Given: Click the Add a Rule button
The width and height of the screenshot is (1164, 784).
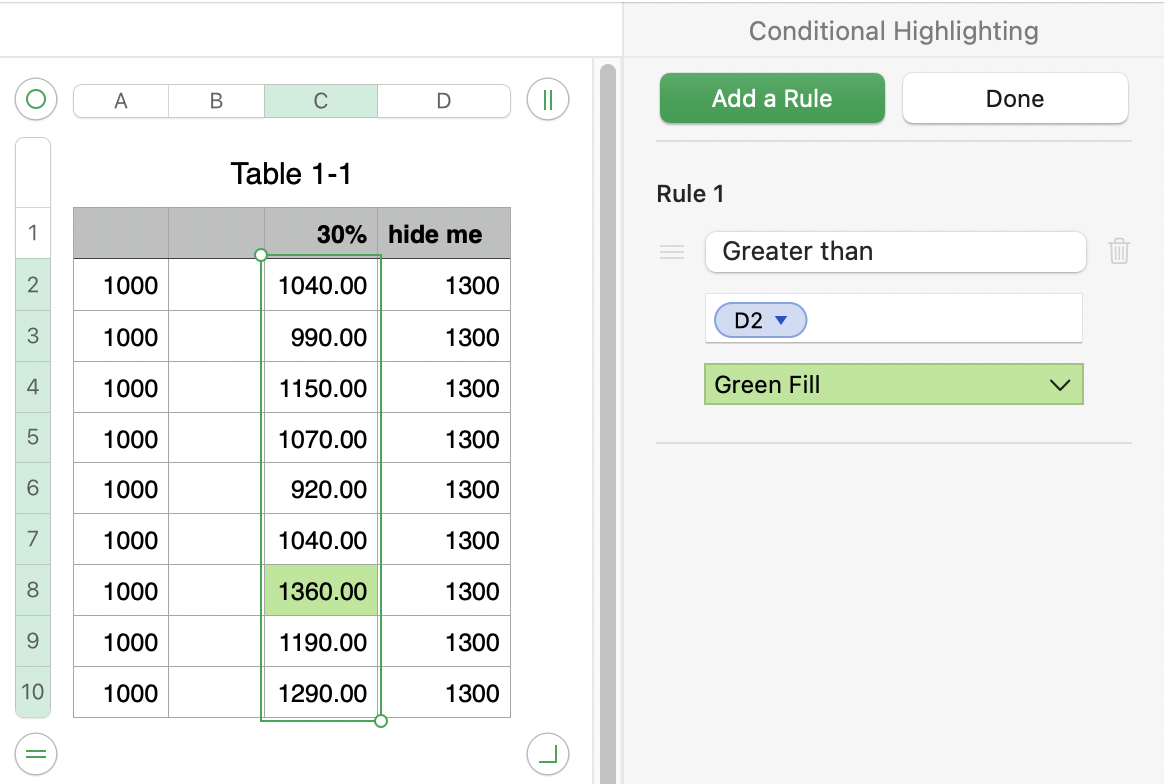Looking at the screenshot, I should pyautogui.click(x=772, y=99).
